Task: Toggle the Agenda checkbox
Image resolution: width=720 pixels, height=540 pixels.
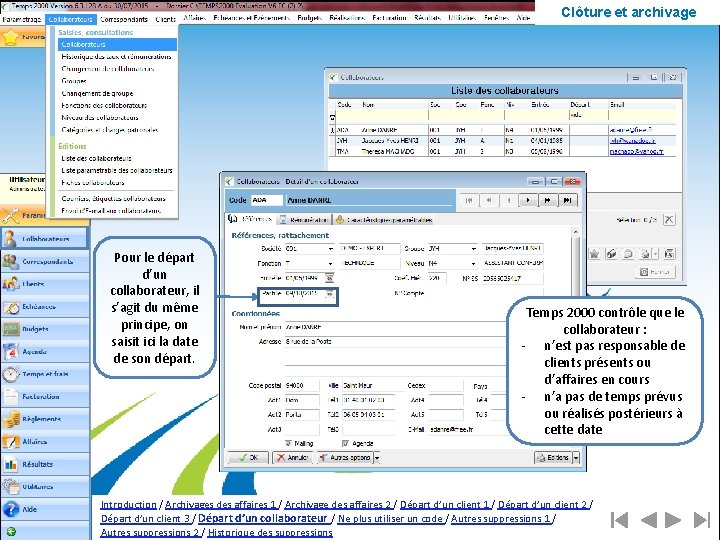Action: 345,443
